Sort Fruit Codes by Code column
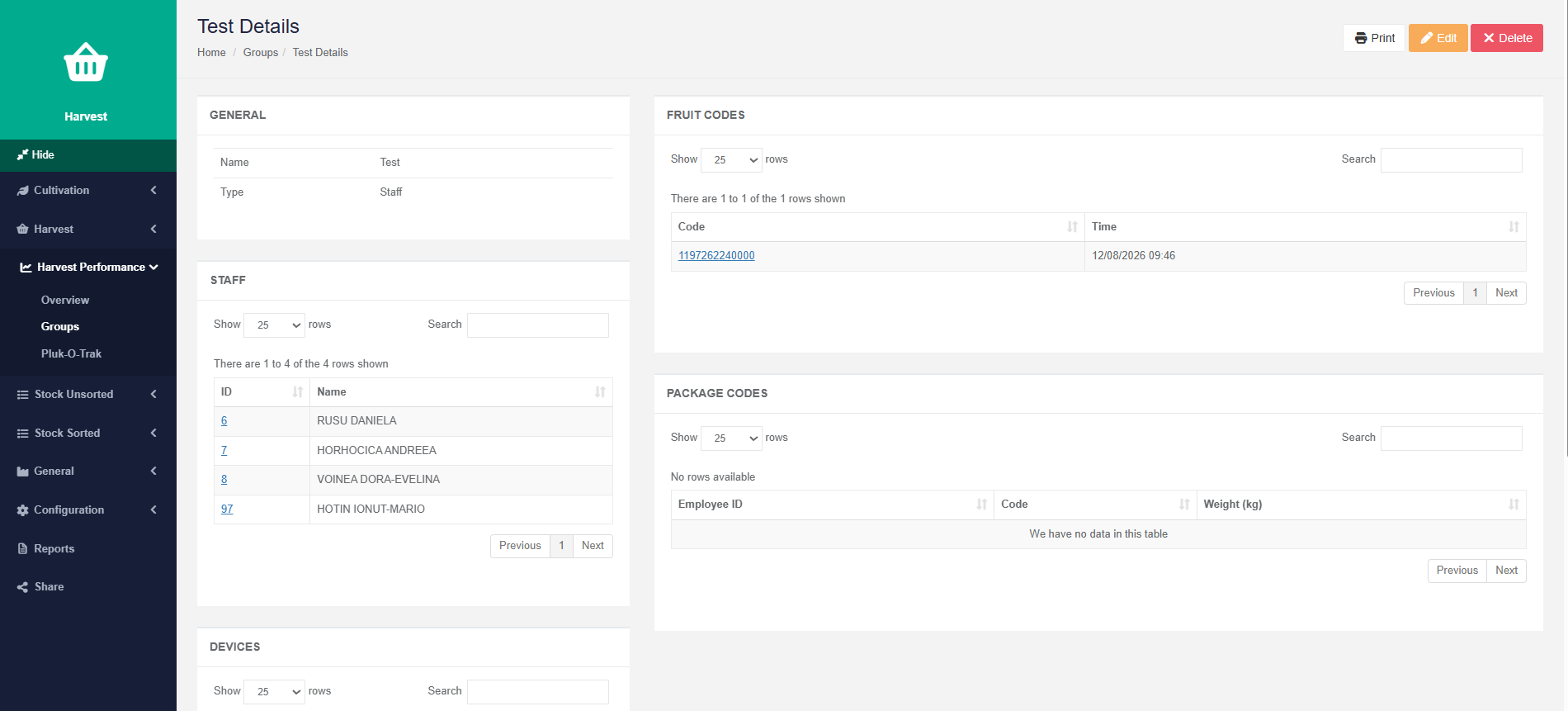This screenshot has height=711, width=1568. (878, 227)
